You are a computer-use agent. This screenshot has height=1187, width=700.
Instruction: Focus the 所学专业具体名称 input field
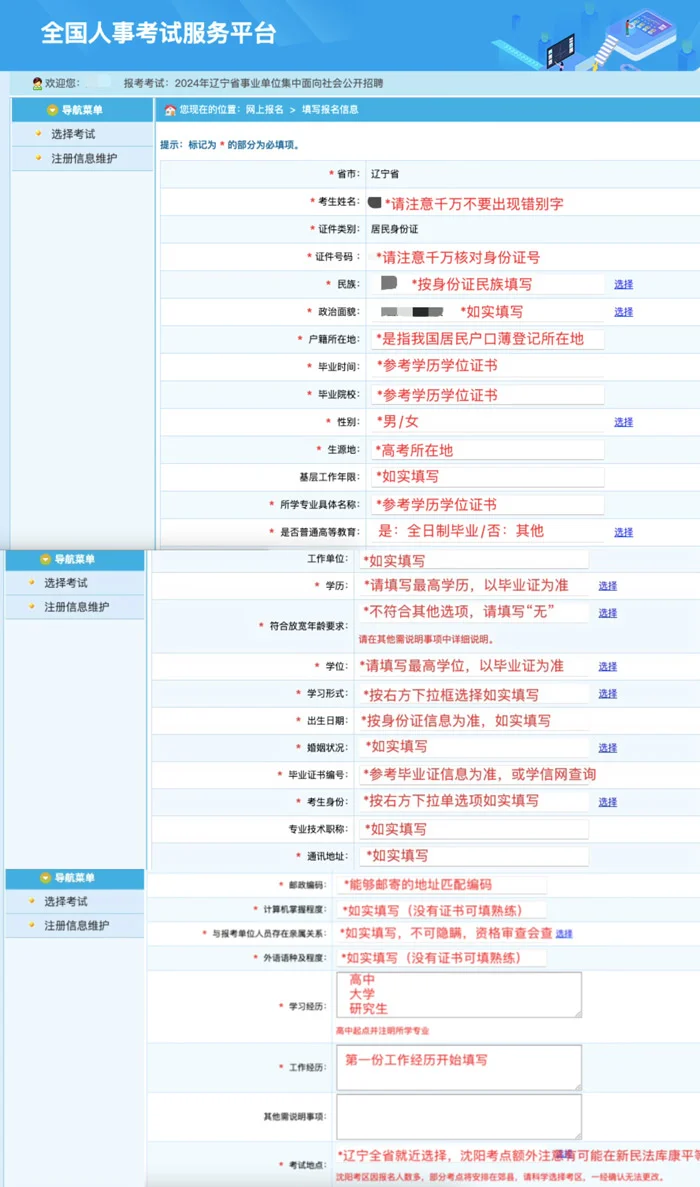click(487, 504)
